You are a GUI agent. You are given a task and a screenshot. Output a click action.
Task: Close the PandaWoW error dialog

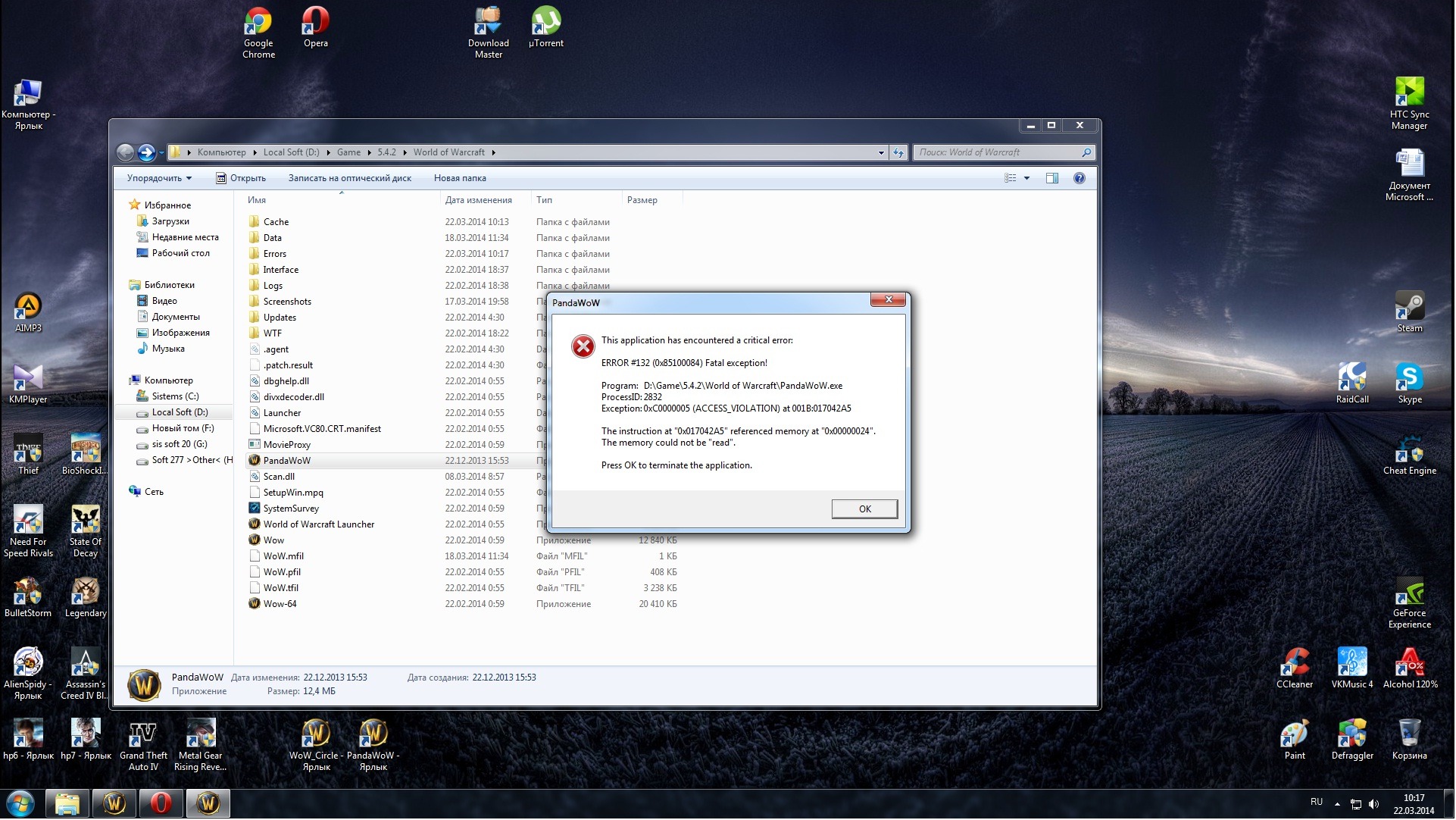889,300
